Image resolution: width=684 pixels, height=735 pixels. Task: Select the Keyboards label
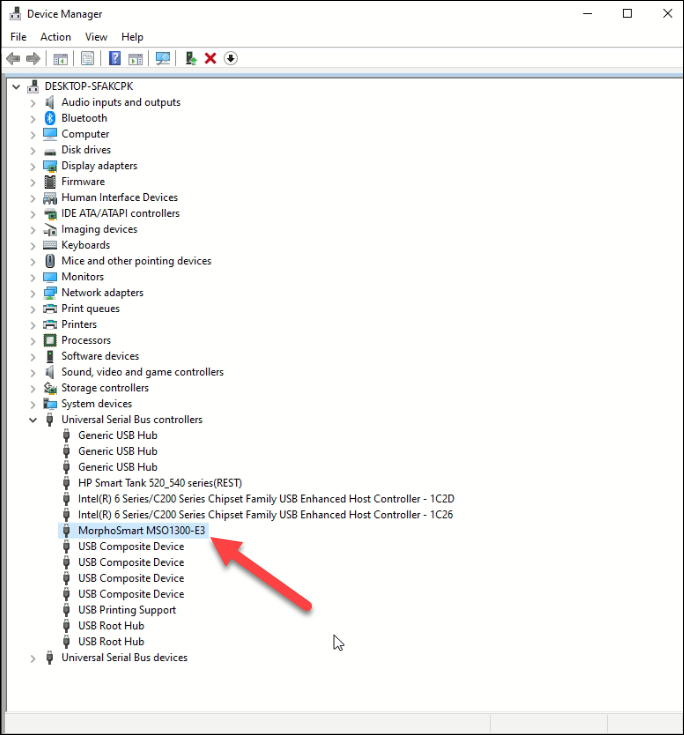[x=86, y=245]
